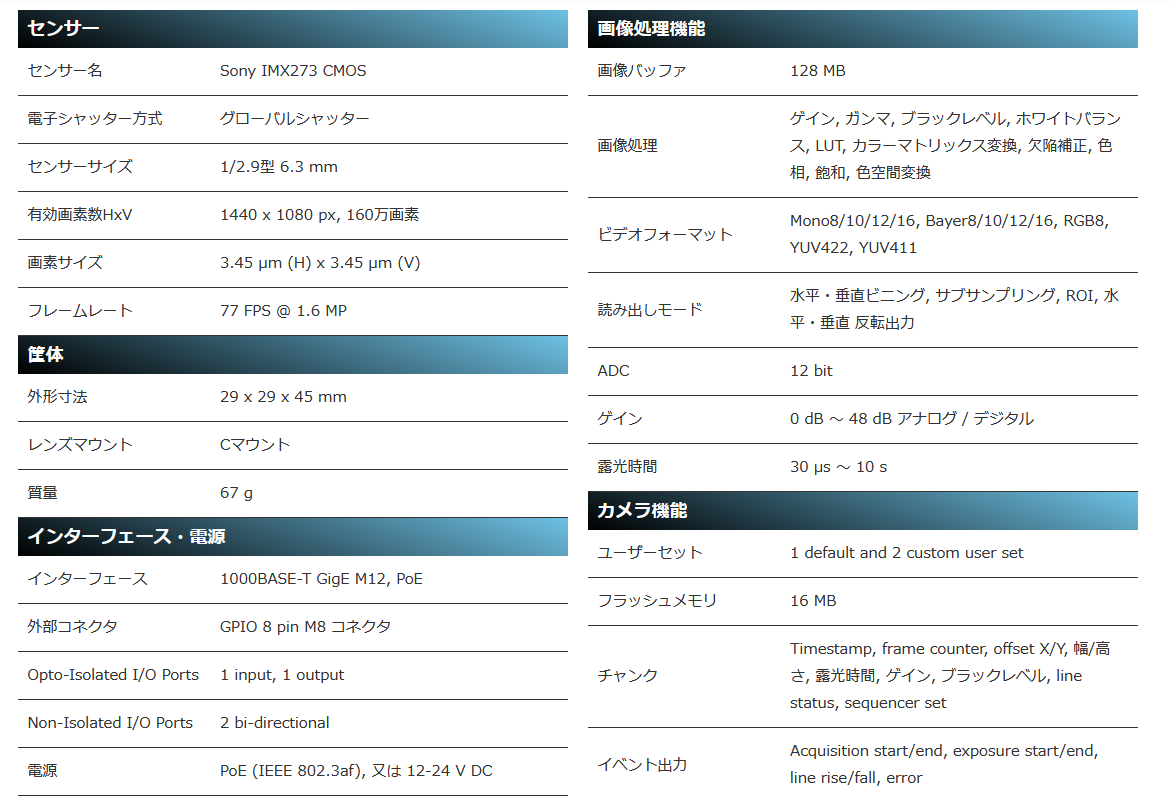Select the 1000BASE-T GigE M12, PoE value
The image size is (1170, 798).
322,579
